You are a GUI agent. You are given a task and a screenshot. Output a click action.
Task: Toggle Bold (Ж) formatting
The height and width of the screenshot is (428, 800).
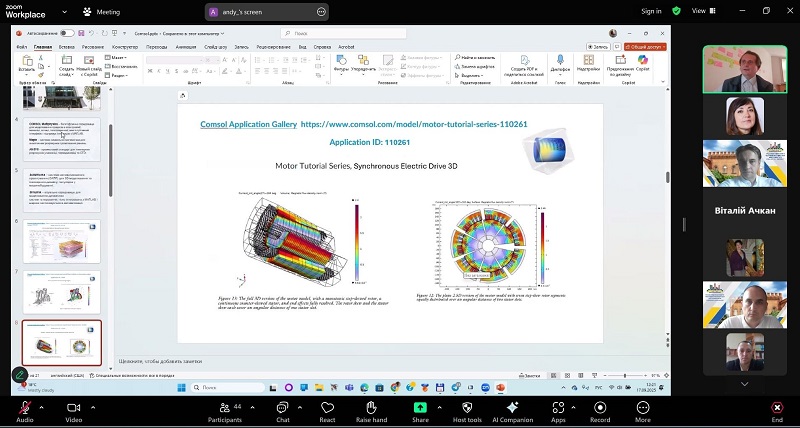pyautogui.click(x=150, y=71)
